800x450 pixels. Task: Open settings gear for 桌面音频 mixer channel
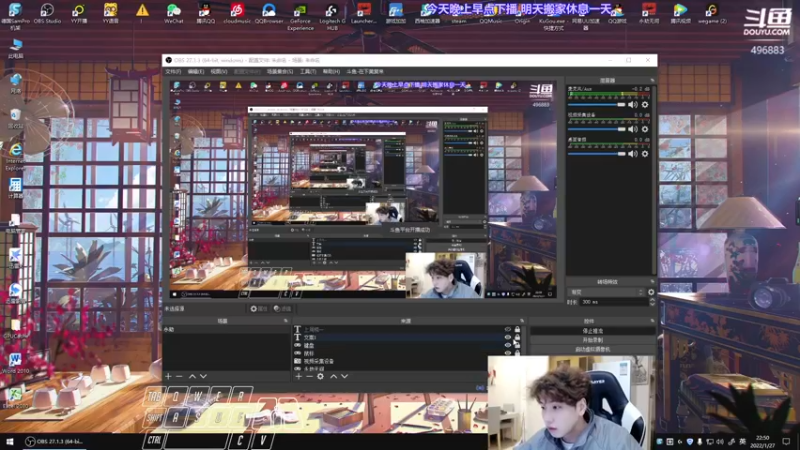(x=645, y=154)
